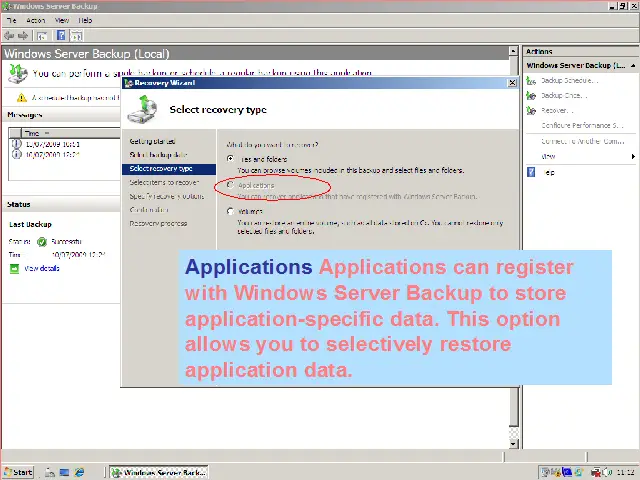Viewport: 640px width, 480px height.
Task: Select the Volumes radio button
Action: tap(231, 211)
